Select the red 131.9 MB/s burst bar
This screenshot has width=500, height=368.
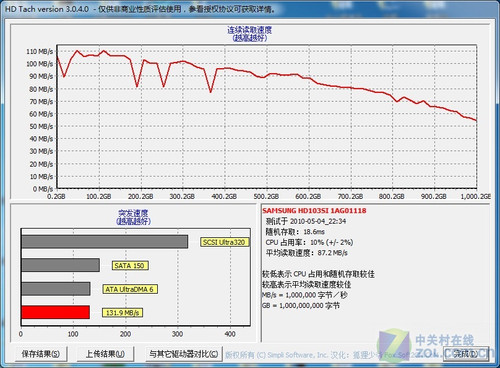[x=56, y=312]
